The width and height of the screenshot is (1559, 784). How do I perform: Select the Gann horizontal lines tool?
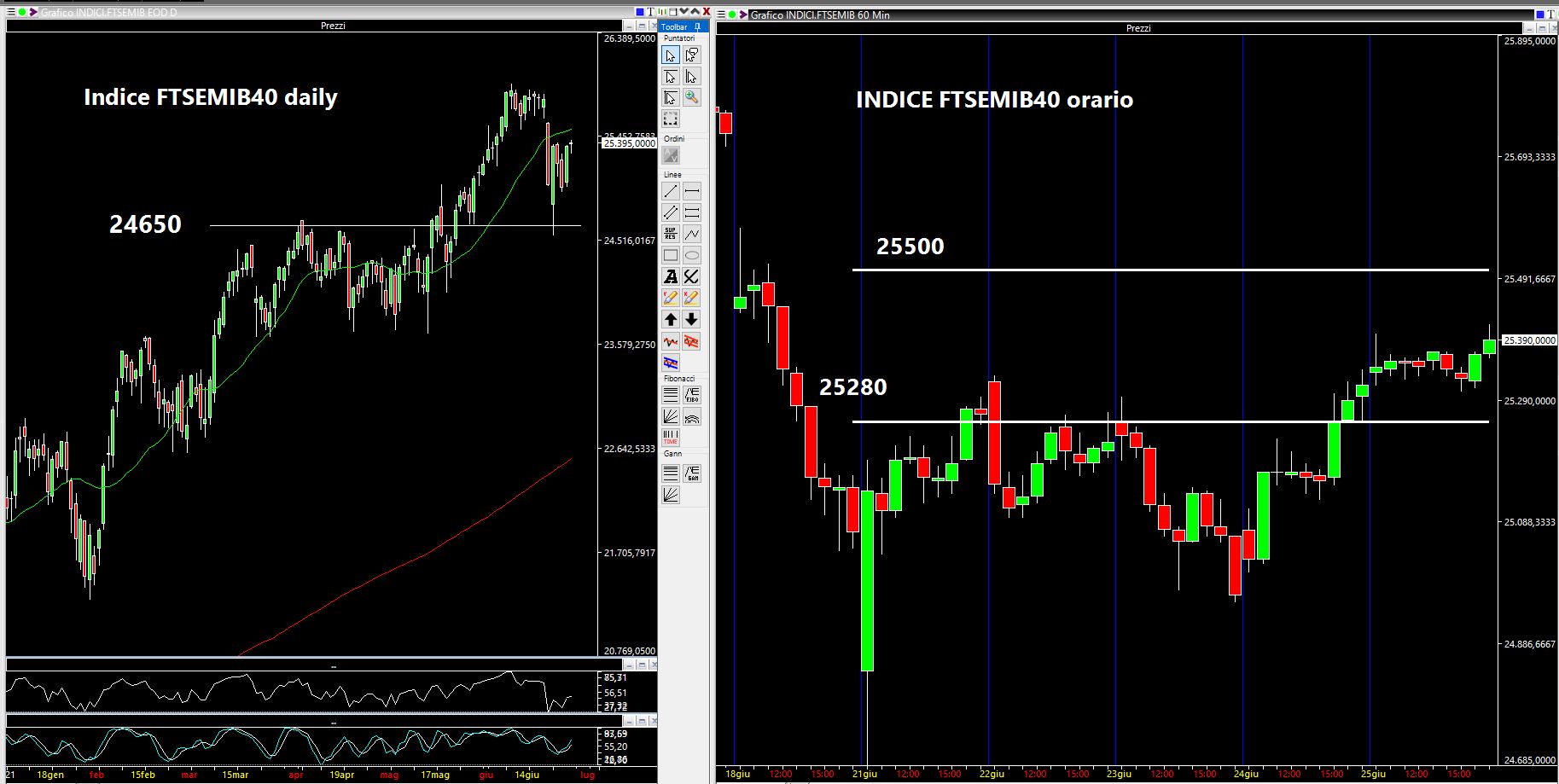[671, 473]
